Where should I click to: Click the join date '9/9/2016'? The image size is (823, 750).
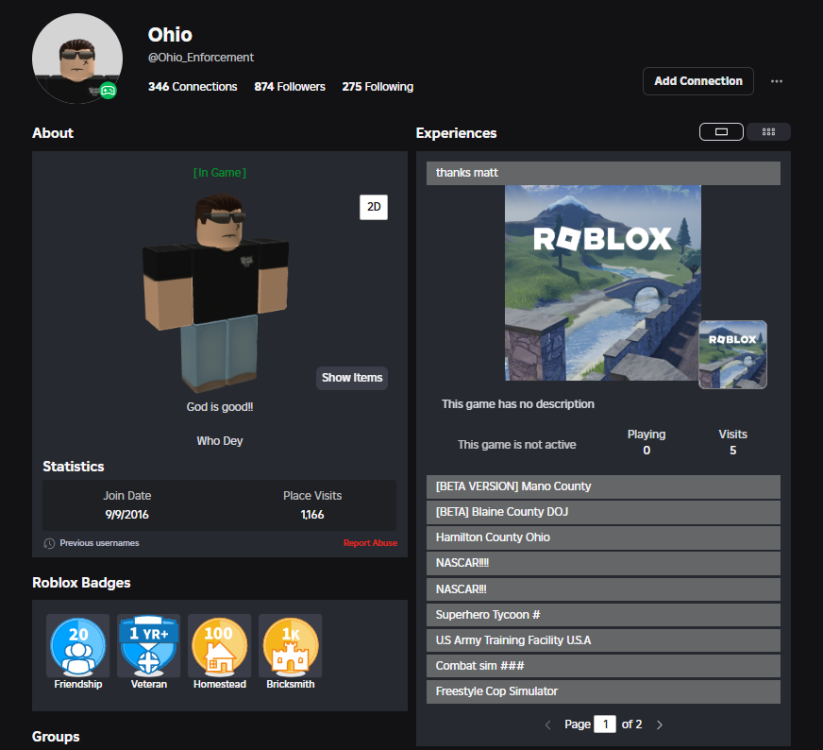pos(127,515)
